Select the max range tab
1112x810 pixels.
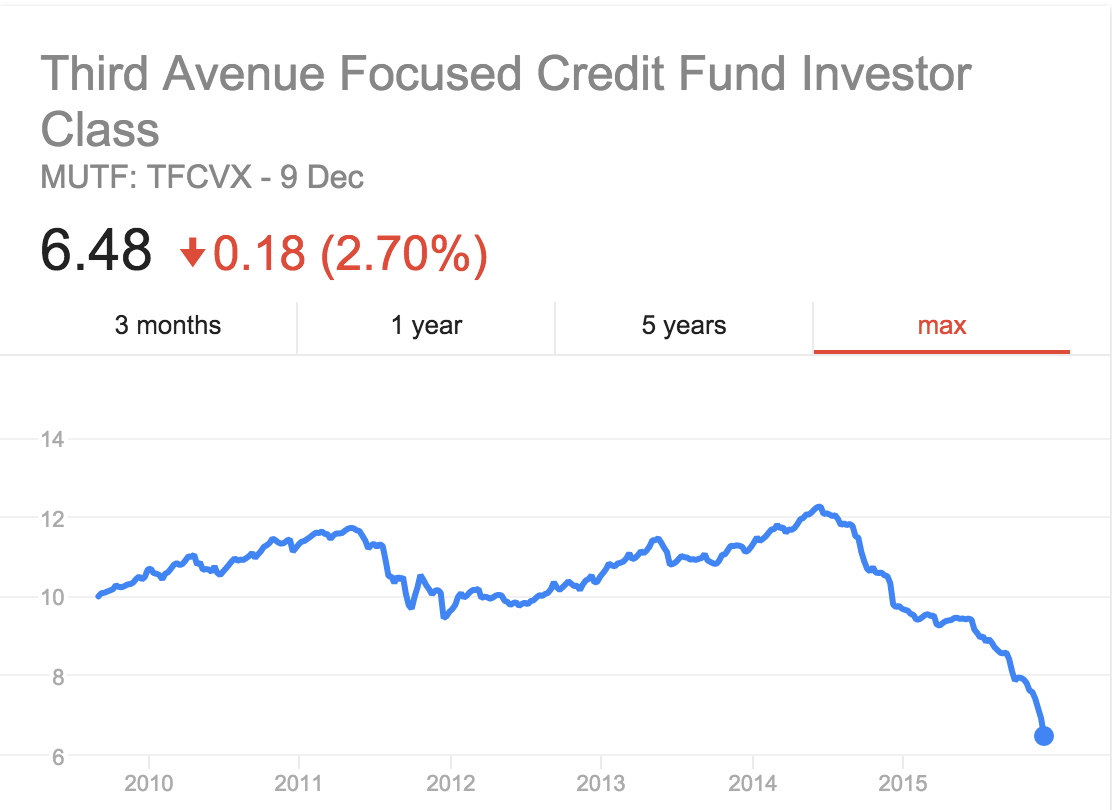click(x=942, y=325)
